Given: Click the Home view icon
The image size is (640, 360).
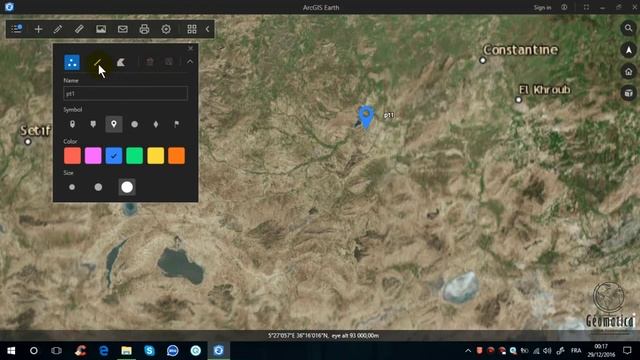Looking at the screenshot, I should (x=629, y=72).
